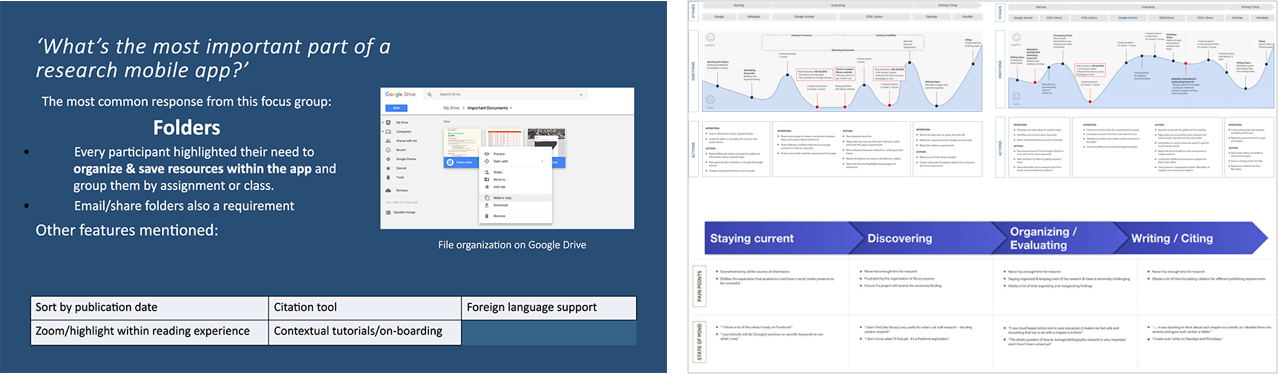Click the My Drive sidebar icon
This screenshot has height=374, width=1278.
(x=388, y=122)
